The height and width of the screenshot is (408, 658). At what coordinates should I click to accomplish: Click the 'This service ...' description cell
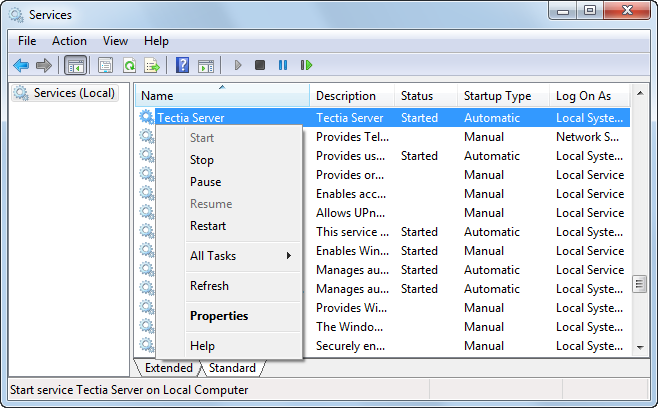[x=352, y=232]
